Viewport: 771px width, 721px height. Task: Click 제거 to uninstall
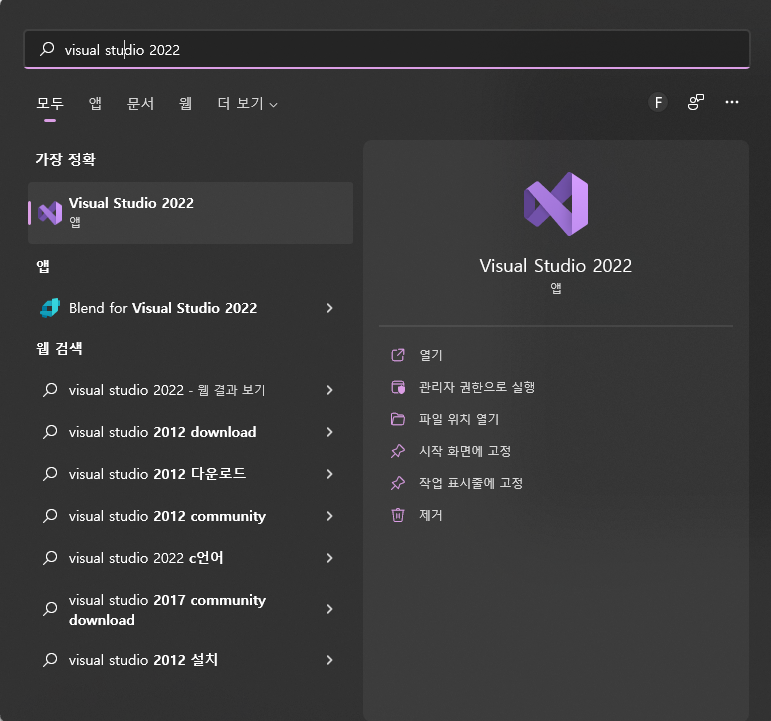431,515
